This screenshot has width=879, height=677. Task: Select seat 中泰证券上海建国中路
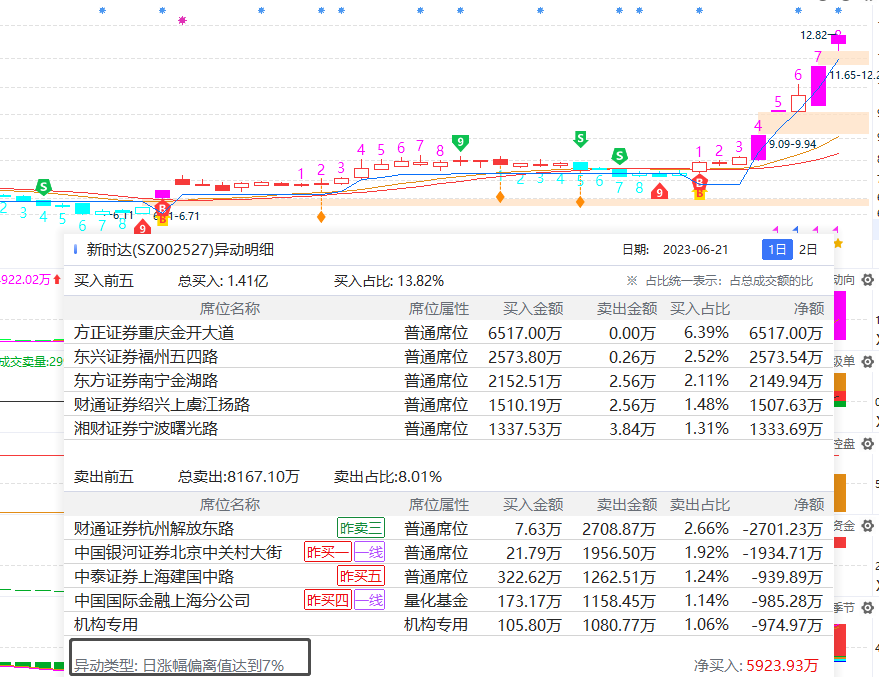(154, 577)
